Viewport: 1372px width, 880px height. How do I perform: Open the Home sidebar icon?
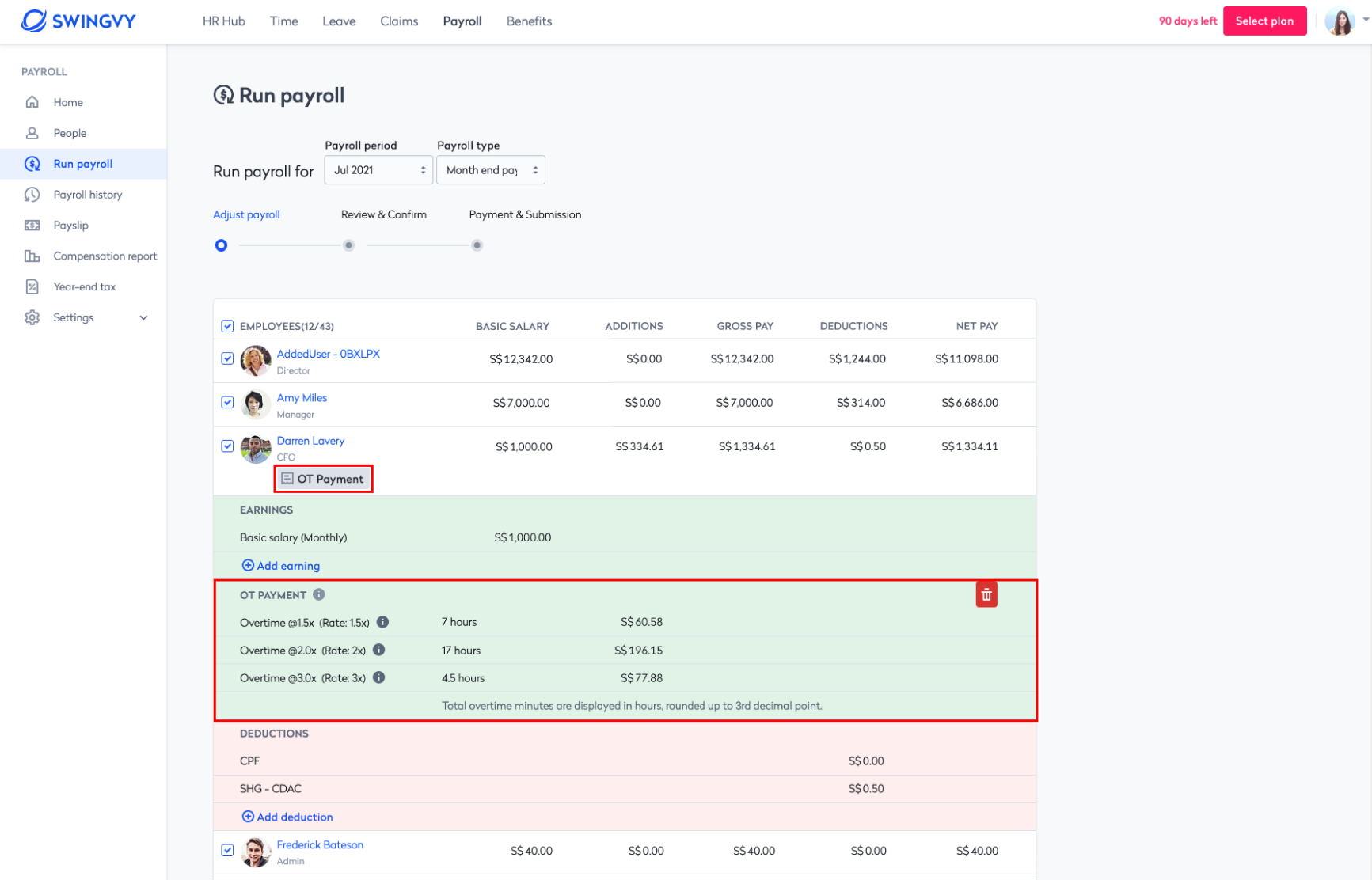[32, 102]
